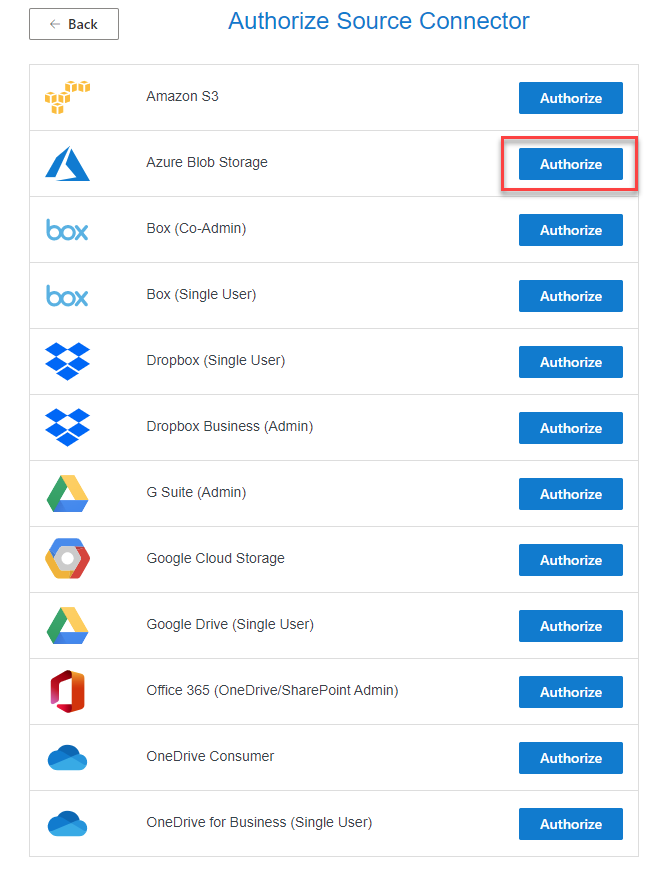The width and height of the screenshot is (650, 870).
Task: Click the G Suite (Admin) Drive icon
Action: tap(67, 493)
